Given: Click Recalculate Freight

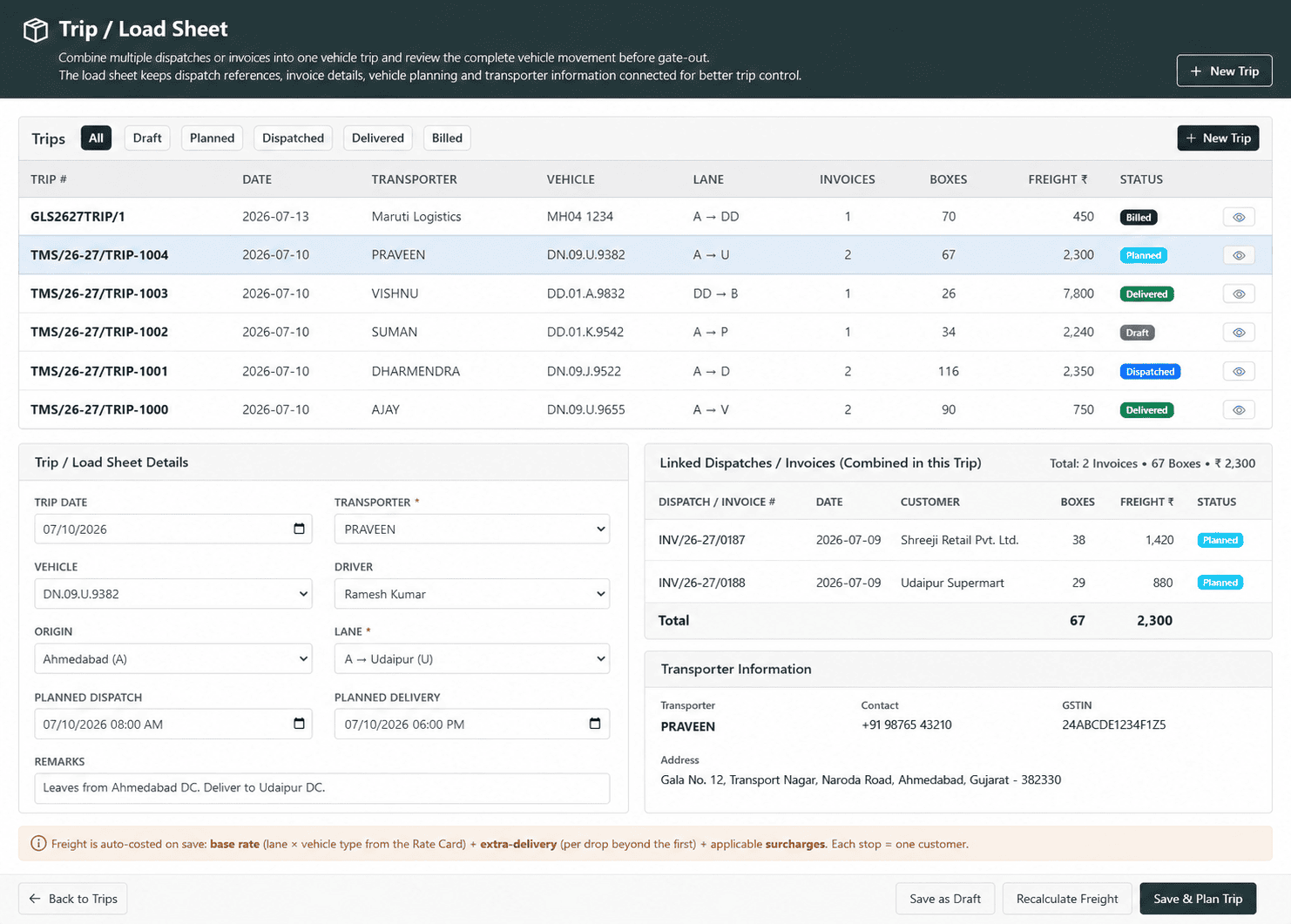Looking at the screenshot, I should 1067,899.
